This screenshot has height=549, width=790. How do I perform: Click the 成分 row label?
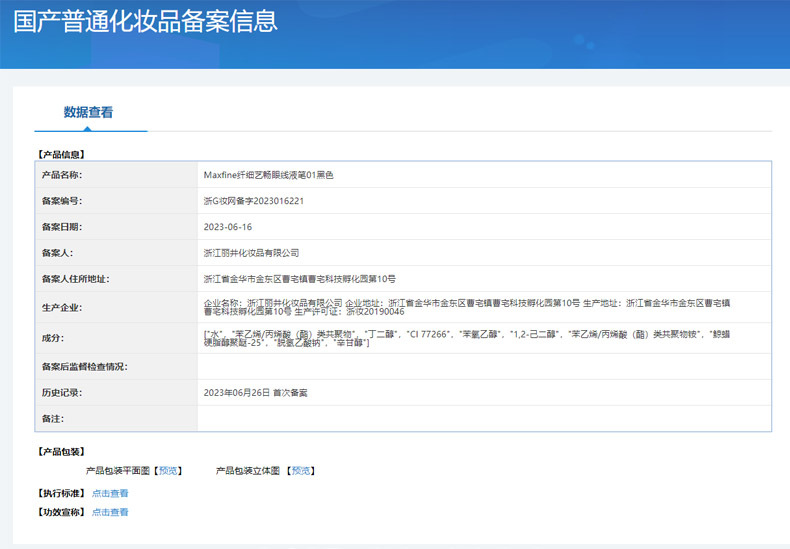click(53, 338)
